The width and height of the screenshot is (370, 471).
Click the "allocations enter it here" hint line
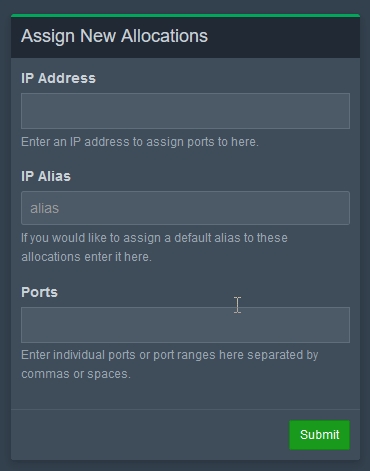[87, 257]
